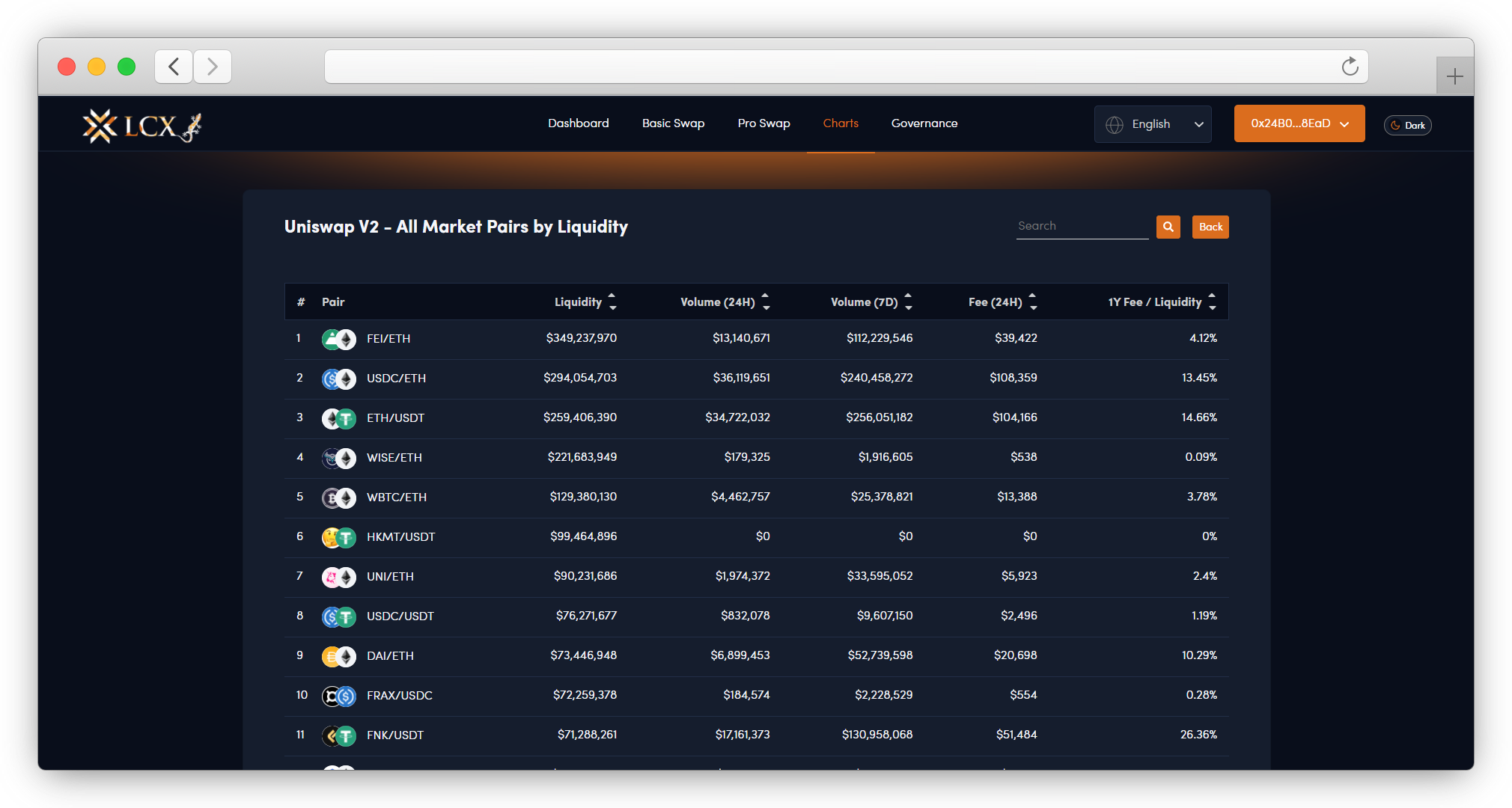
Task: Go to Pro Swap page
Action: point(763,123)
